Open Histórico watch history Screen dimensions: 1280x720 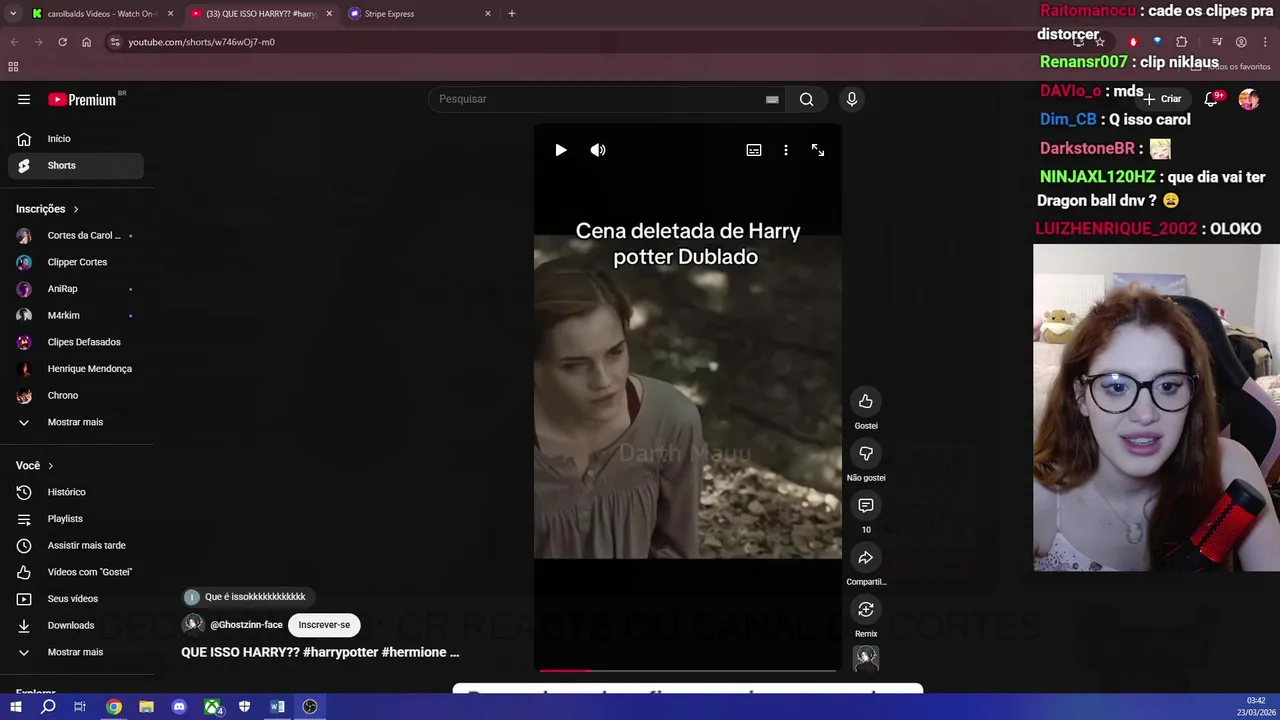click(x=76, y=492)
